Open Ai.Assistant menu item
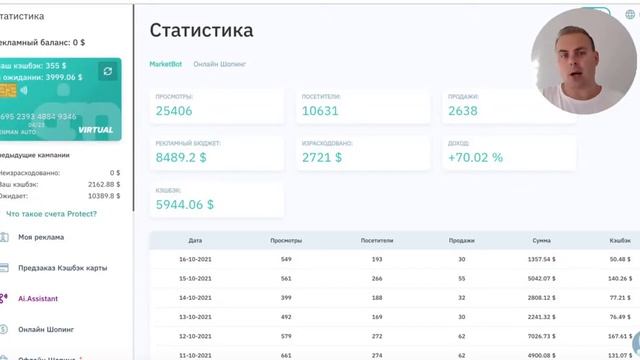640x360 pixels. pos(38,298)
